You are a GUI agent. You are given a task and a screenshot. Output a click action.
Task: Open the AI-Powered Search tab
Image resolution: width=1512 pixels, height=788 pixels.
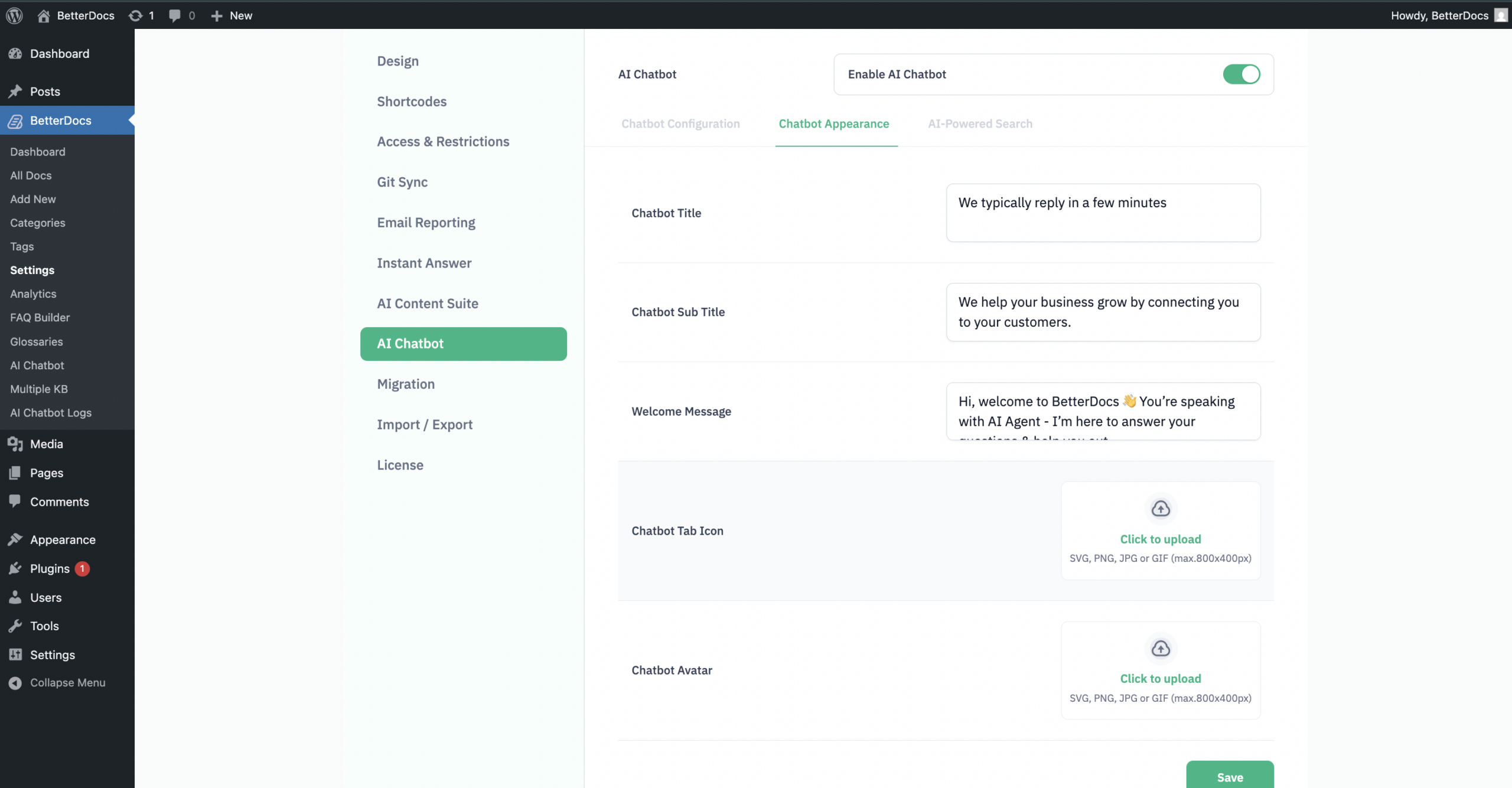click(980, 123)
